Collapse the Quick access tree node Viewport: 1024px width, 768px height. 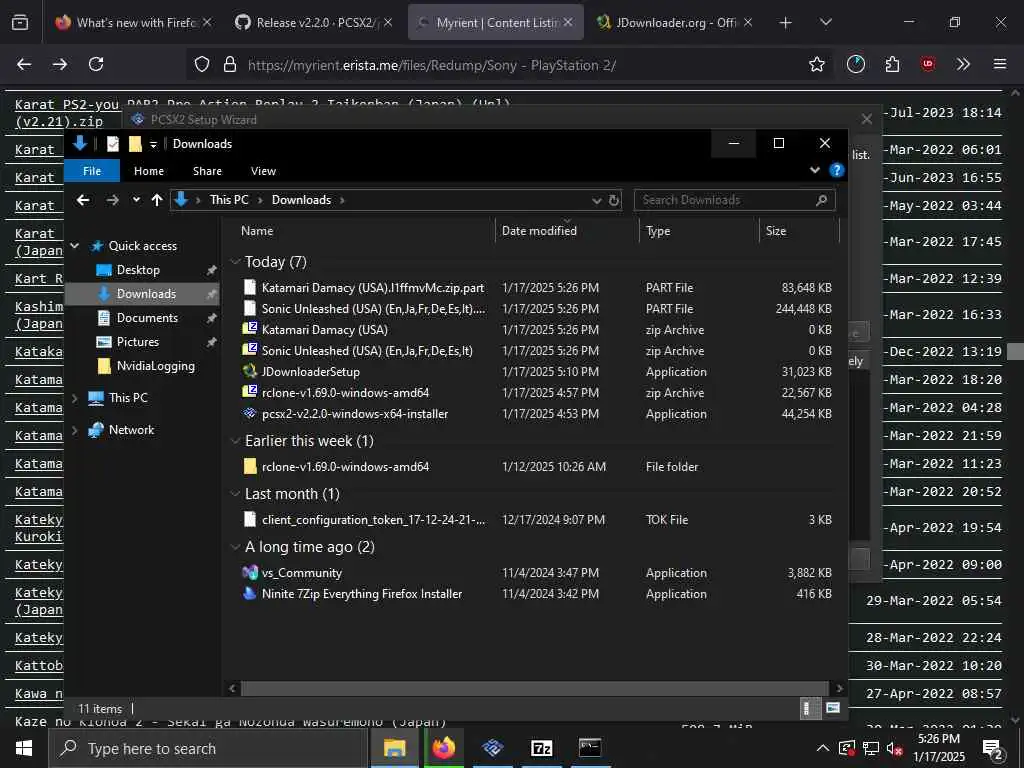74,246
